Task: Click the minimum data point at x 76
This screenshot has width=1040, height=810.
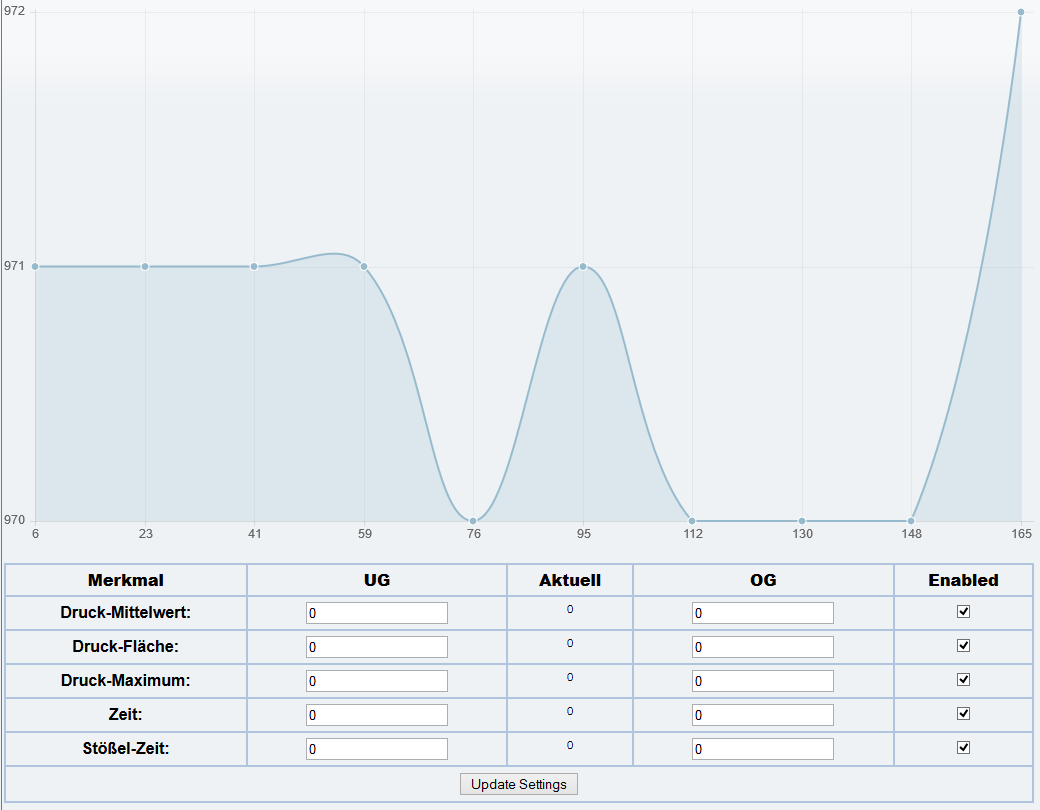Action: [x=473, y=521]
